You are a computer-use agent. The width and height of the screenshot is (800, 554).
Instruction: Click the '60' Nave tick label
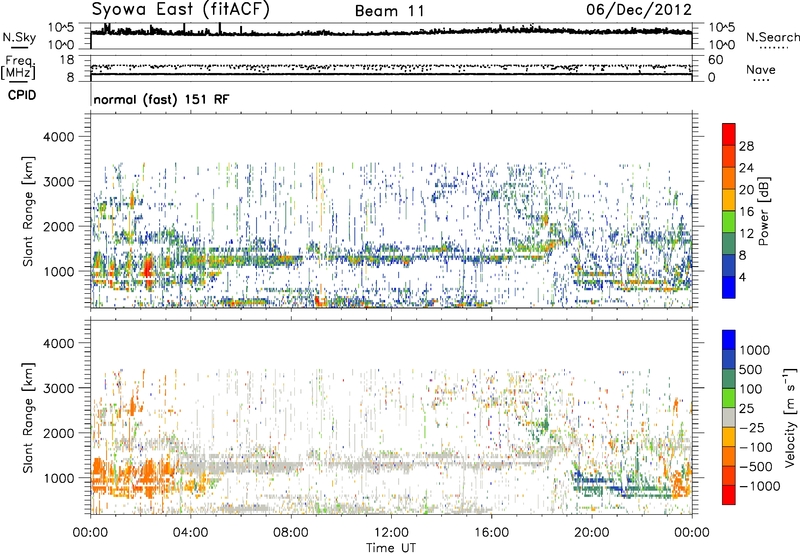pos(715,60)
